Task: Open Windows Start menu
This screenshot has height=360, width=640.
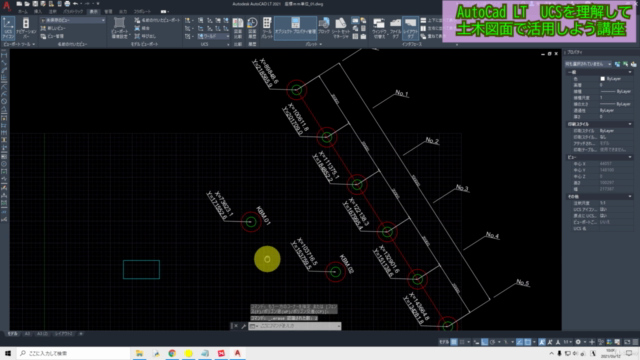Action: click(7, 353)
